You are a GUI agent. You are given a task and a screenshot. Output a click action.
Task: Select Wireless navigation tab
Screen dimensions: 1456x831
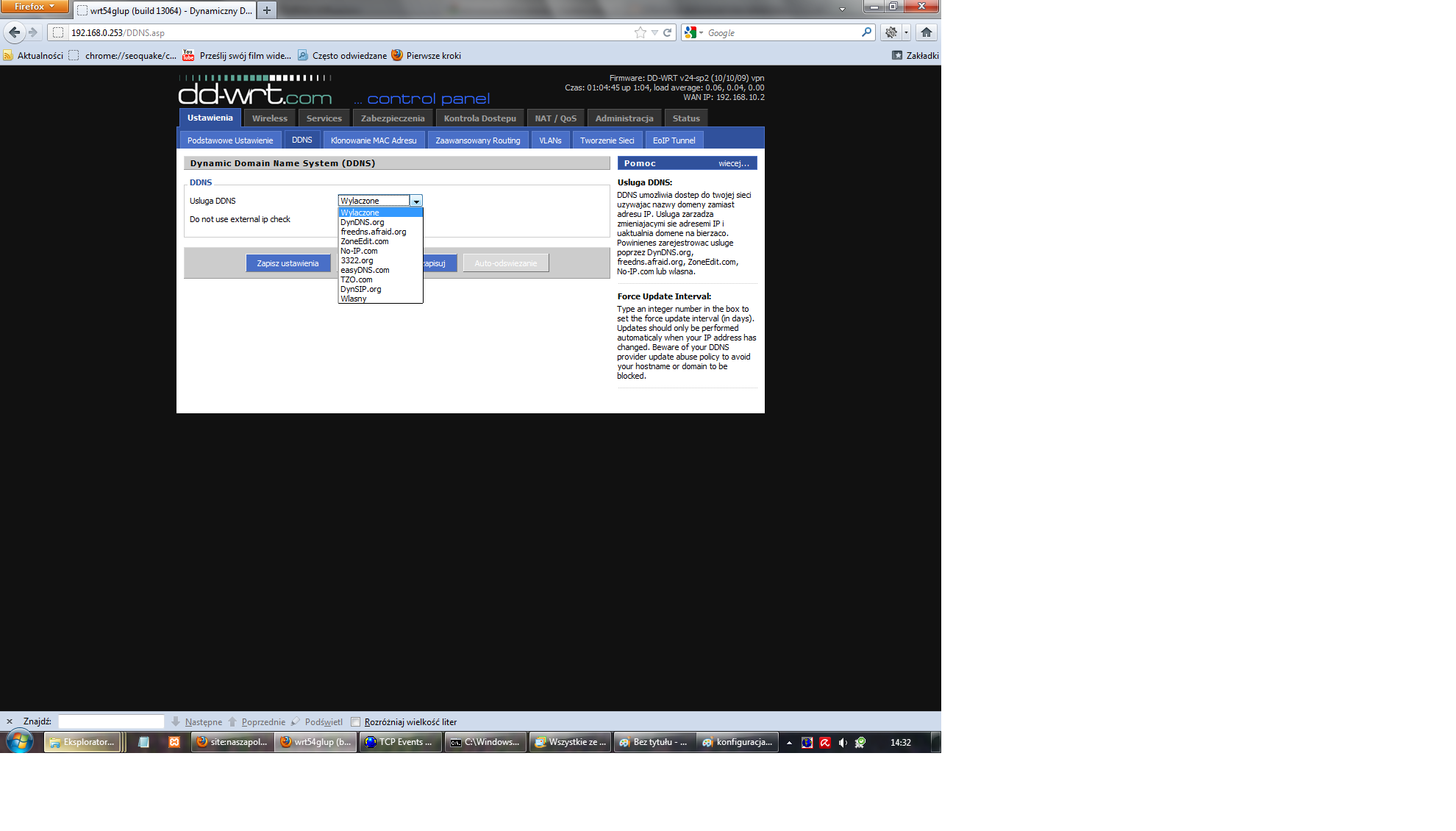269,118
